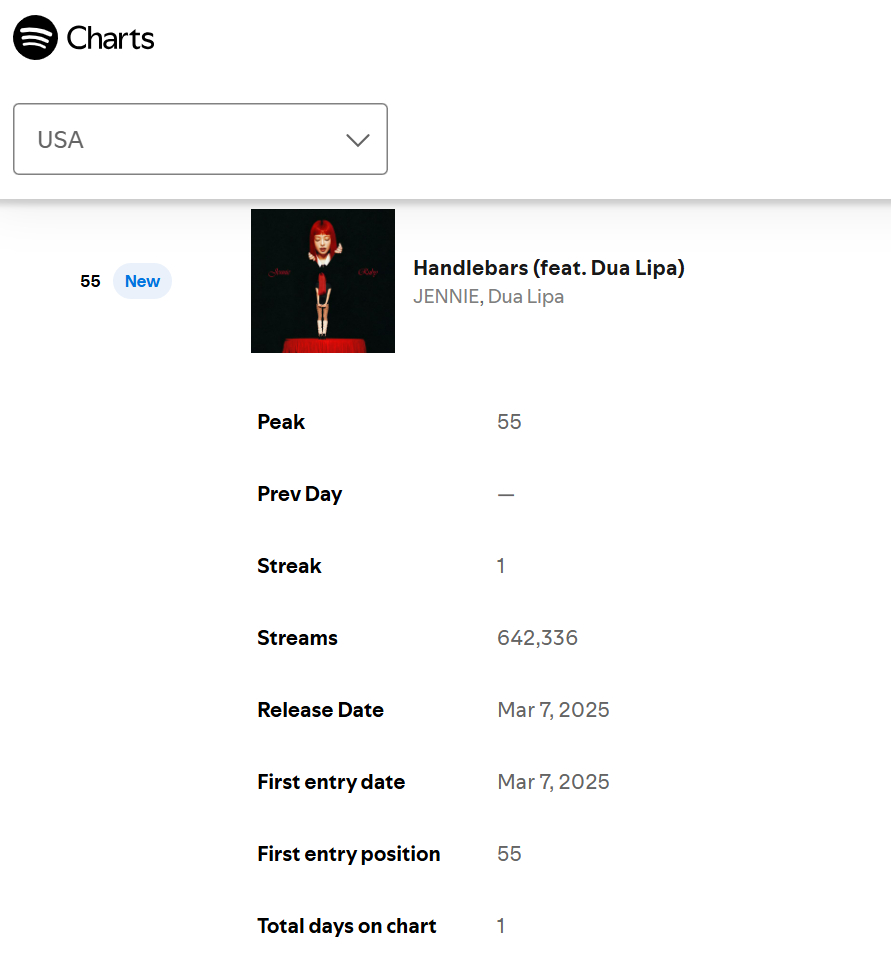Click the 642,336 streams count
This screenshot has height=969, width=891.
pos(537,638)
